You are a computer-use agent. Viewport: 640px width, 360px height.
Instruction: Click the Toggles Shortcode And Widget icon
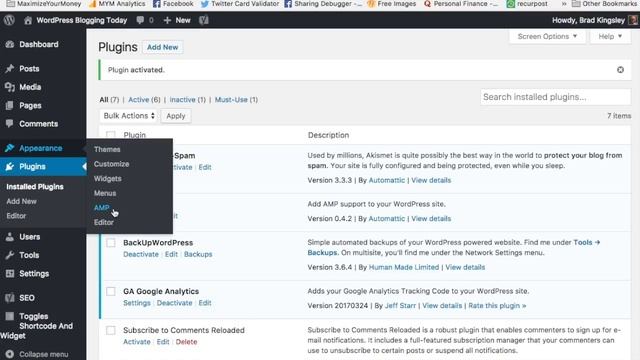[x=10, y=316]
